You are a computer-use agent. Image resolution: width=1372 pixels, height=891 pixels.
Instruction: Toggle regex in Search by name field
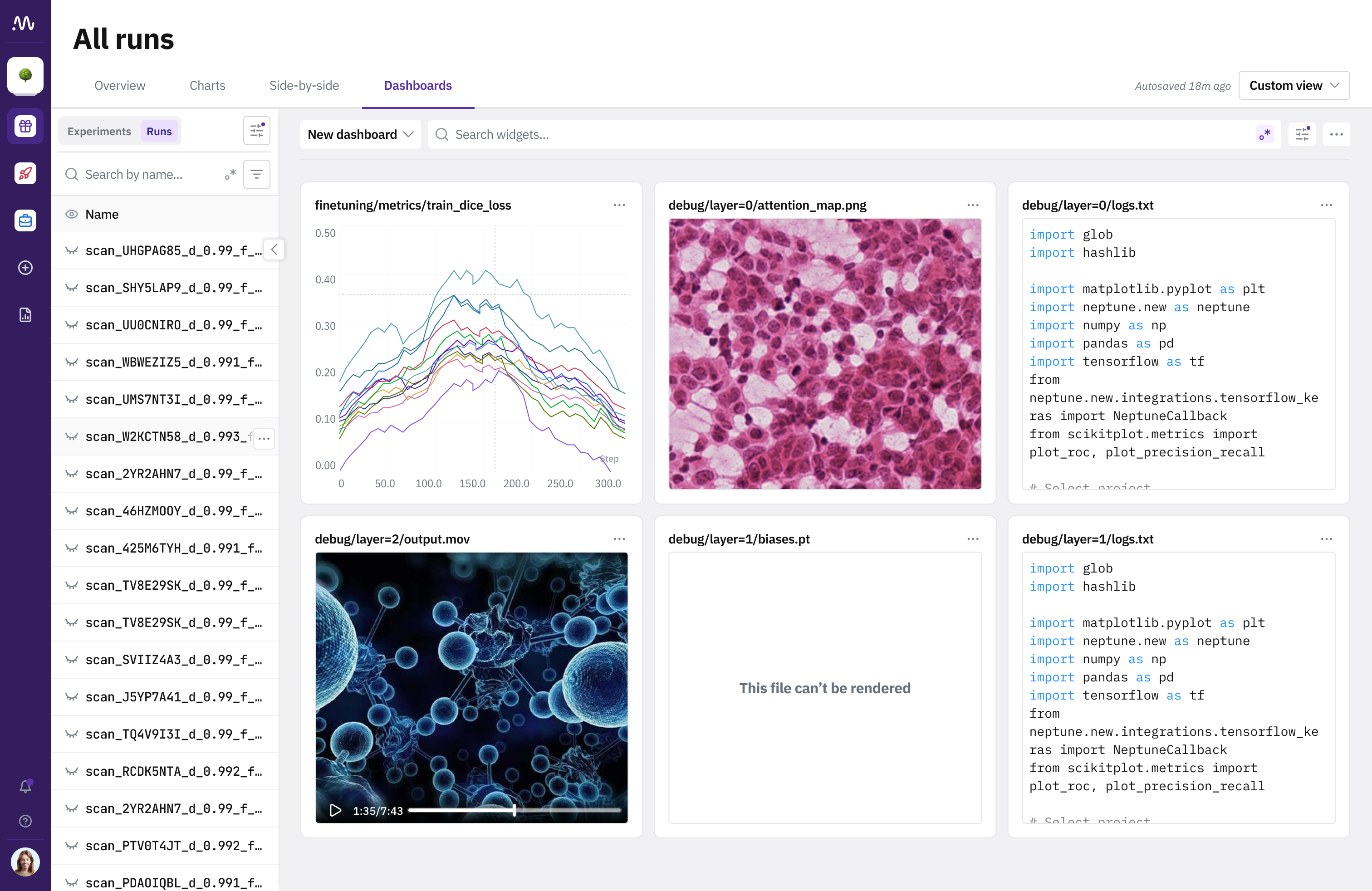click(230, 174)
